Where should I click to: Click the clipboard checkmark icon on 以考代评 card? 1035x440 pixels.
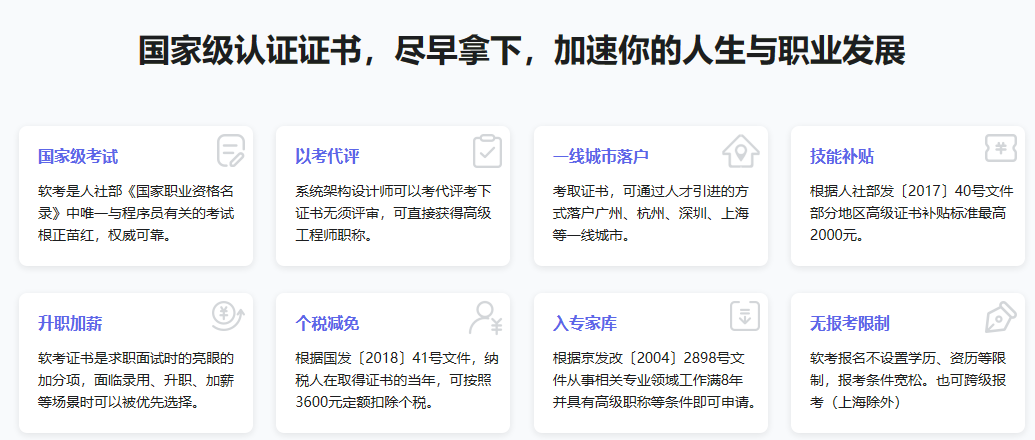(x=487, y=151)
